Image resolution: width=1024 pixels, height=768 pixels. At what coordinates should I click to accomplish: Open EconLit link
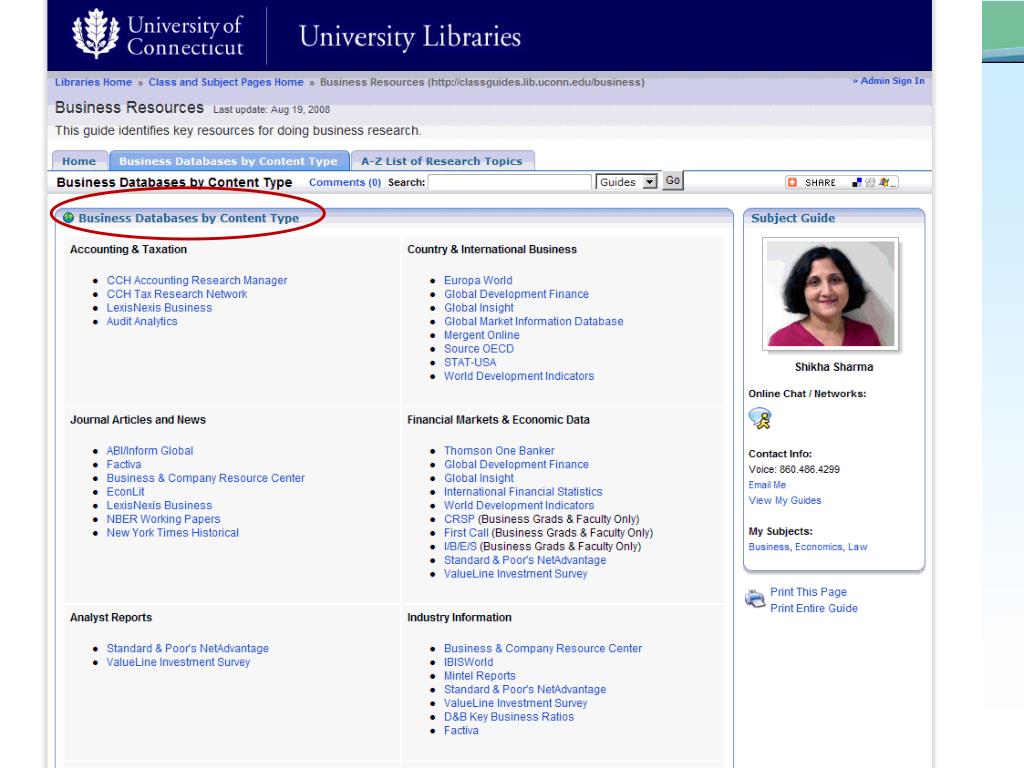coord(125,492)
